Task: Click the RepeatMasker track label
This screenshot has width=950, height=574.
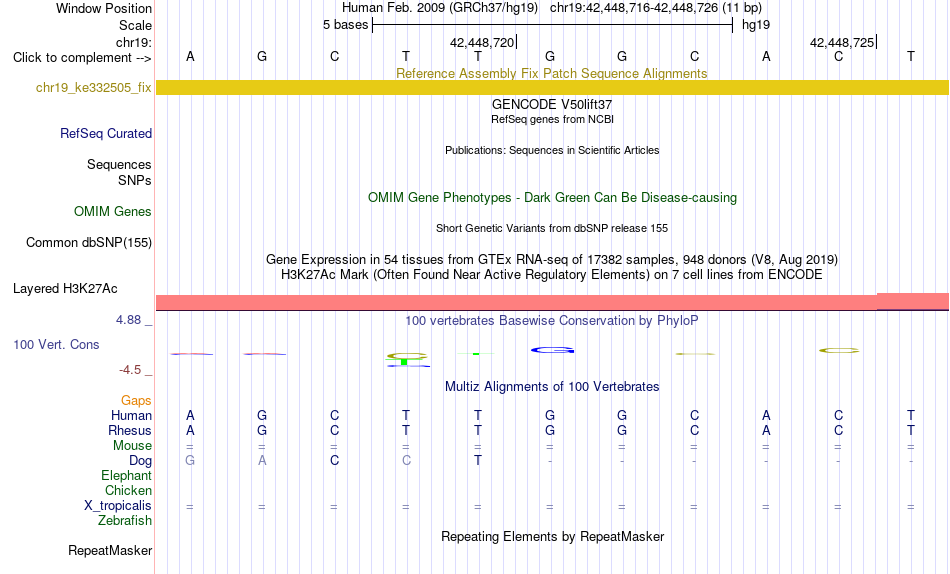Action: pyautogui.click(x=110, y=550)
